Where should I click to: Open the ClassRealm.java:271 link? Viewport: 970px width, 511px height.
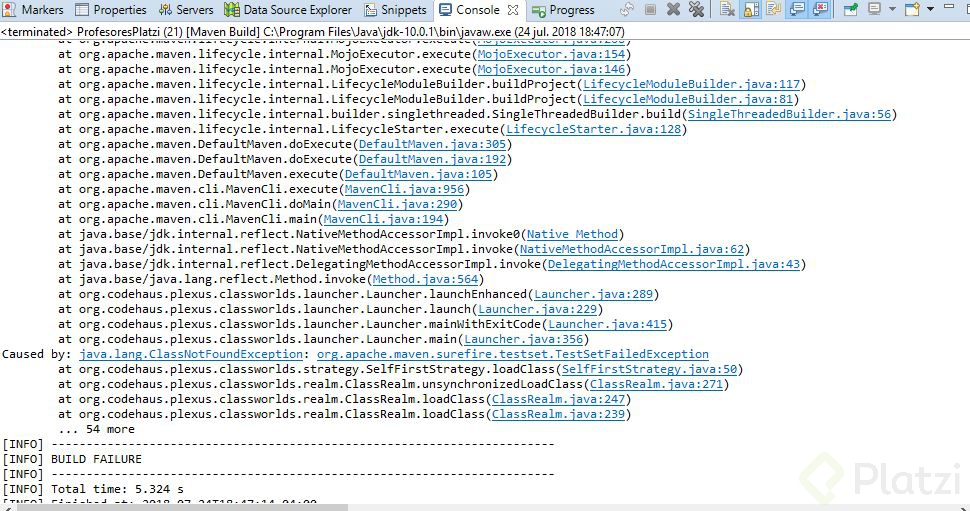[656, 384]
